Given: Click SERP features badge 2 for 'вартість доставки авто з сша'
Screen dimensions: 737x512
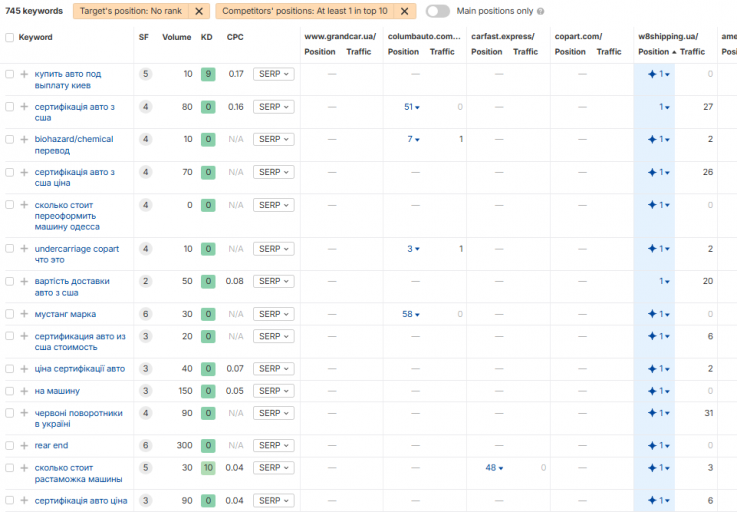Looking at the screenshot, I should 146,281.
